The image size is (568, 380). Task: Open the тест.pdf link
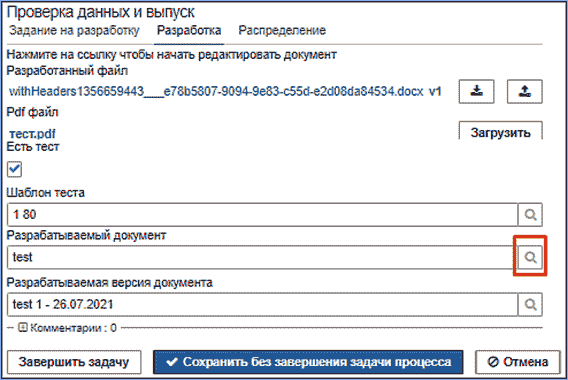pos(32,134)
